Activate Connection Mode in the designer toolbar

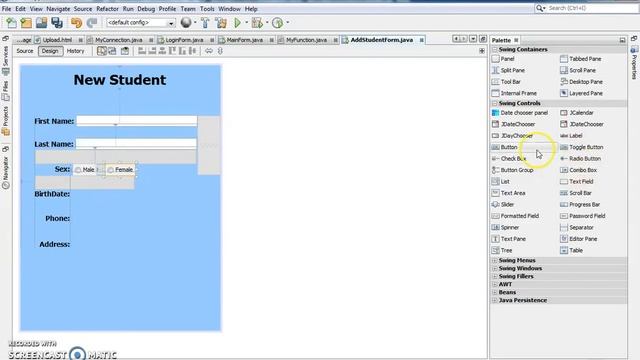(112, 51)
